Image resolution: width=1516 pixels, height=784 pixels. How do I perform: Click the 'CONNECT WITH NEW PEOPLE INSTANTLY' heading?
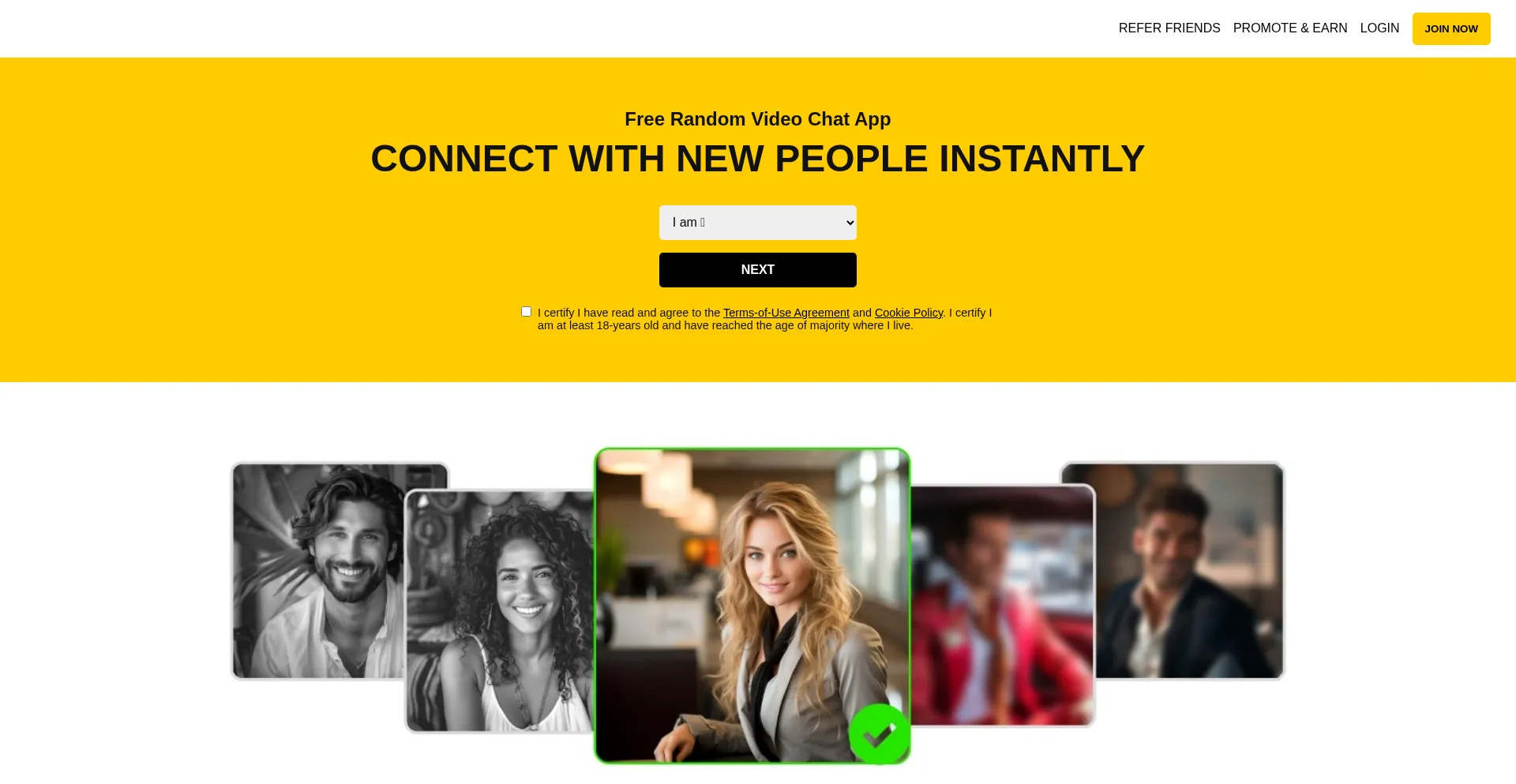(x=757, y=159)
